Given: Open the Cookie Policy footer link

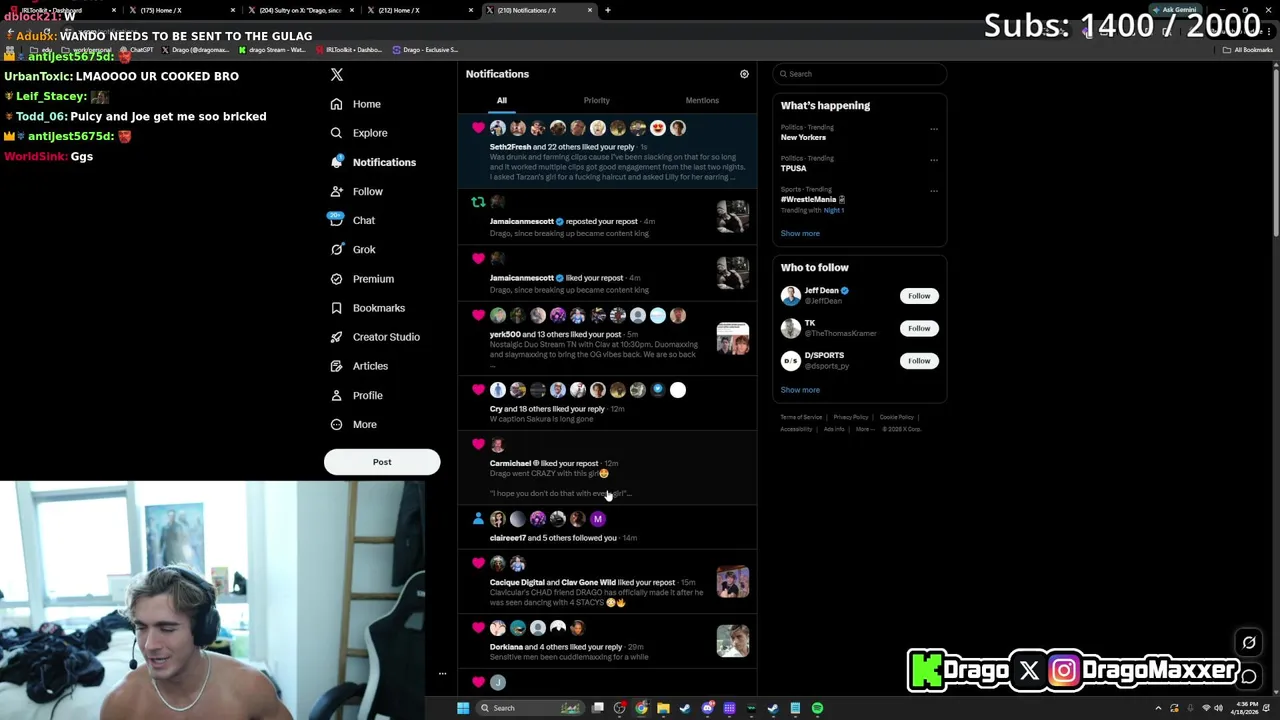Looking at the screenshot, I should 897,417.
